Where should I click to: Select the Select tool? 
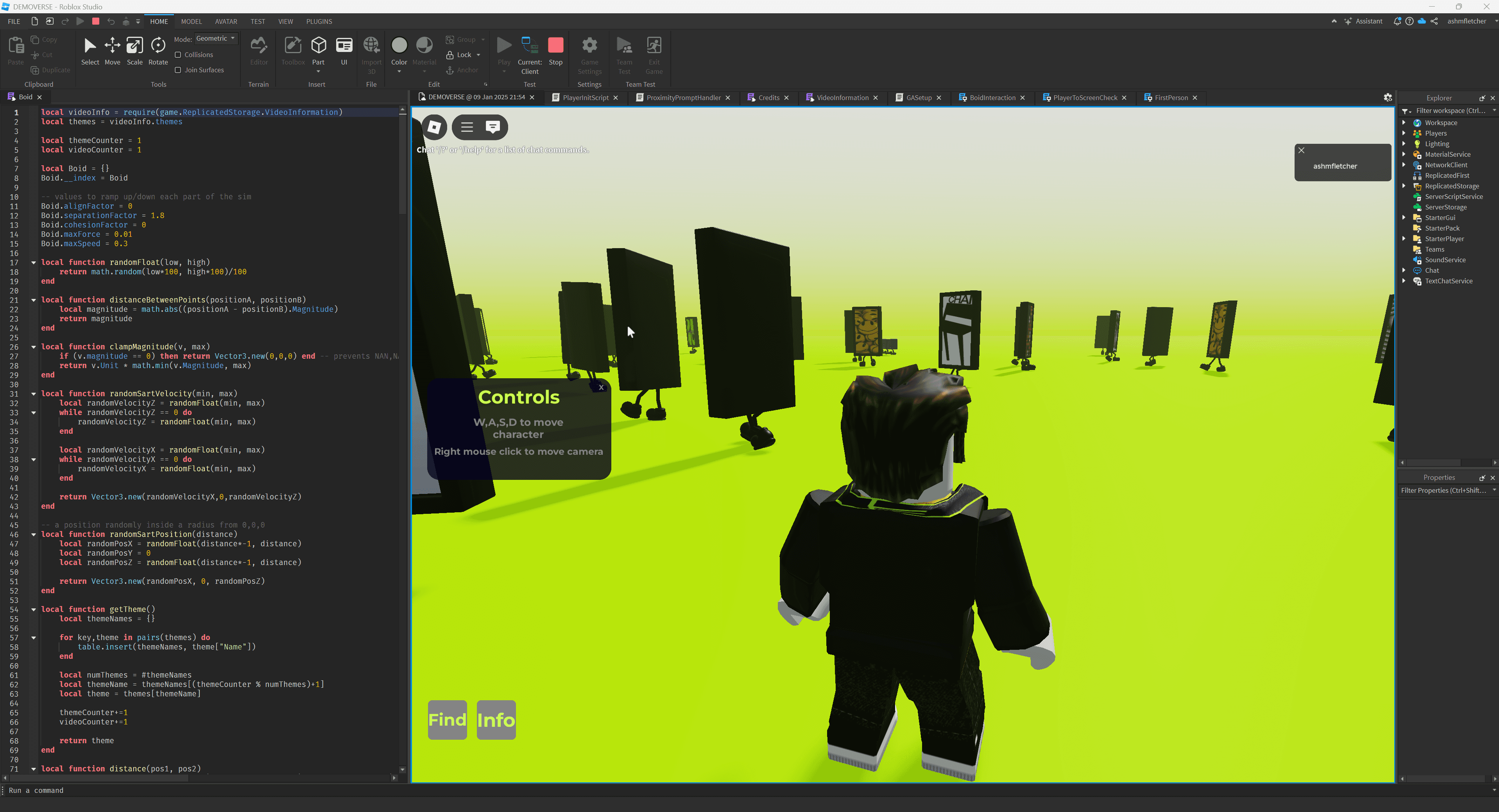(90, 51)
